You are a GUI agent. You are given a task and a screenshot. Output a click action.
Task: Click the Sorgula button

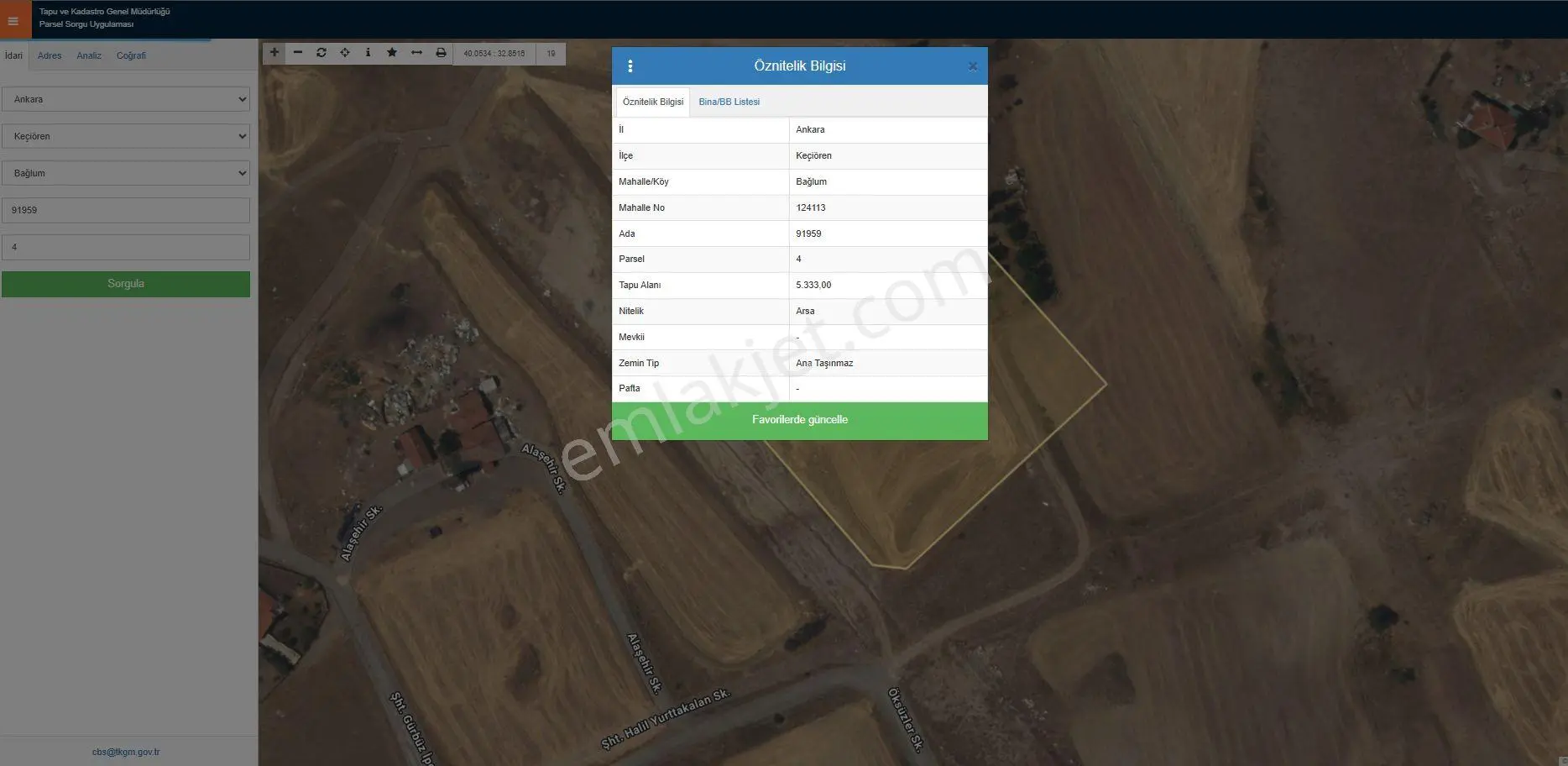coord(126,284)
